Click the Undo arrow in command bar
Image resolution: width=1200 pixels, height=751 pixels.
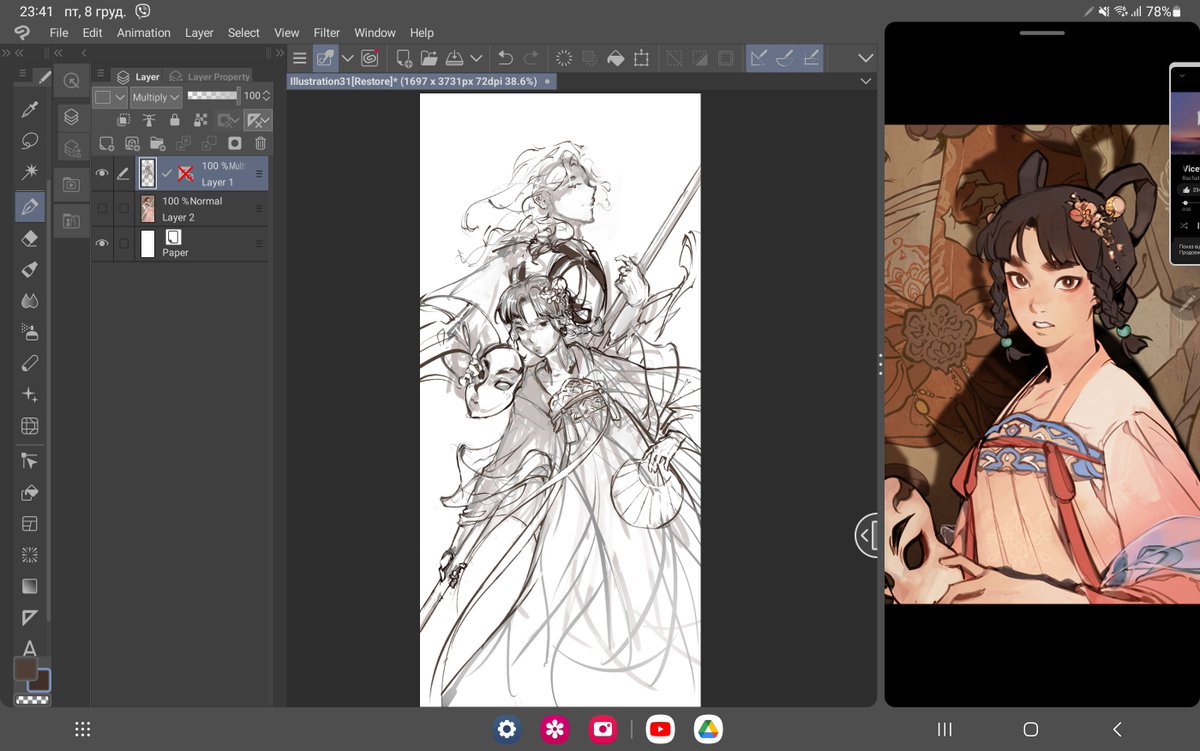pyautogui.click(x=506, y=58)
